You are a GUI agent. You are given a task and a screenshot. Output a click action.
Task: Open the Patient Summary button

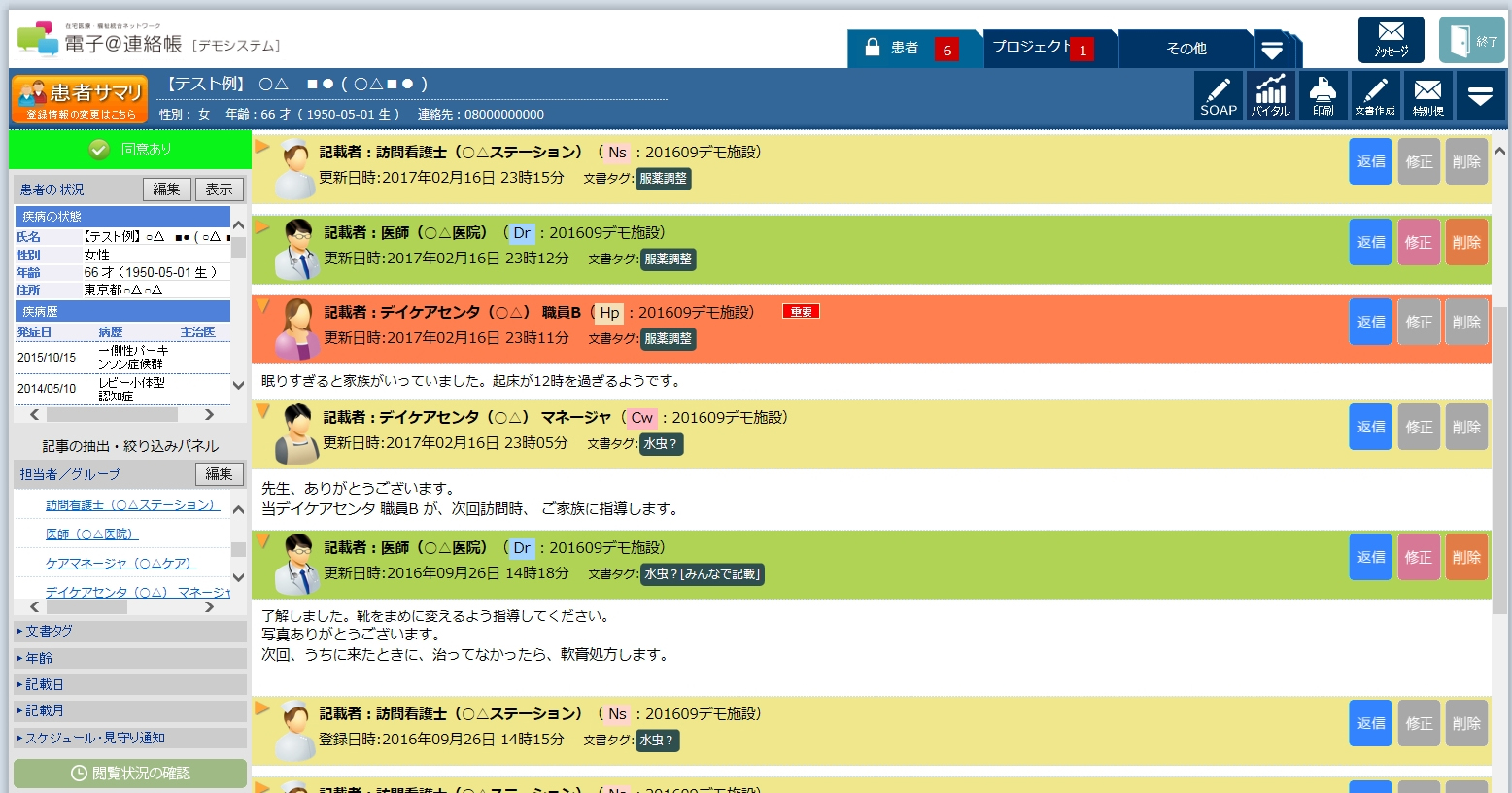[x=80, y=99]
